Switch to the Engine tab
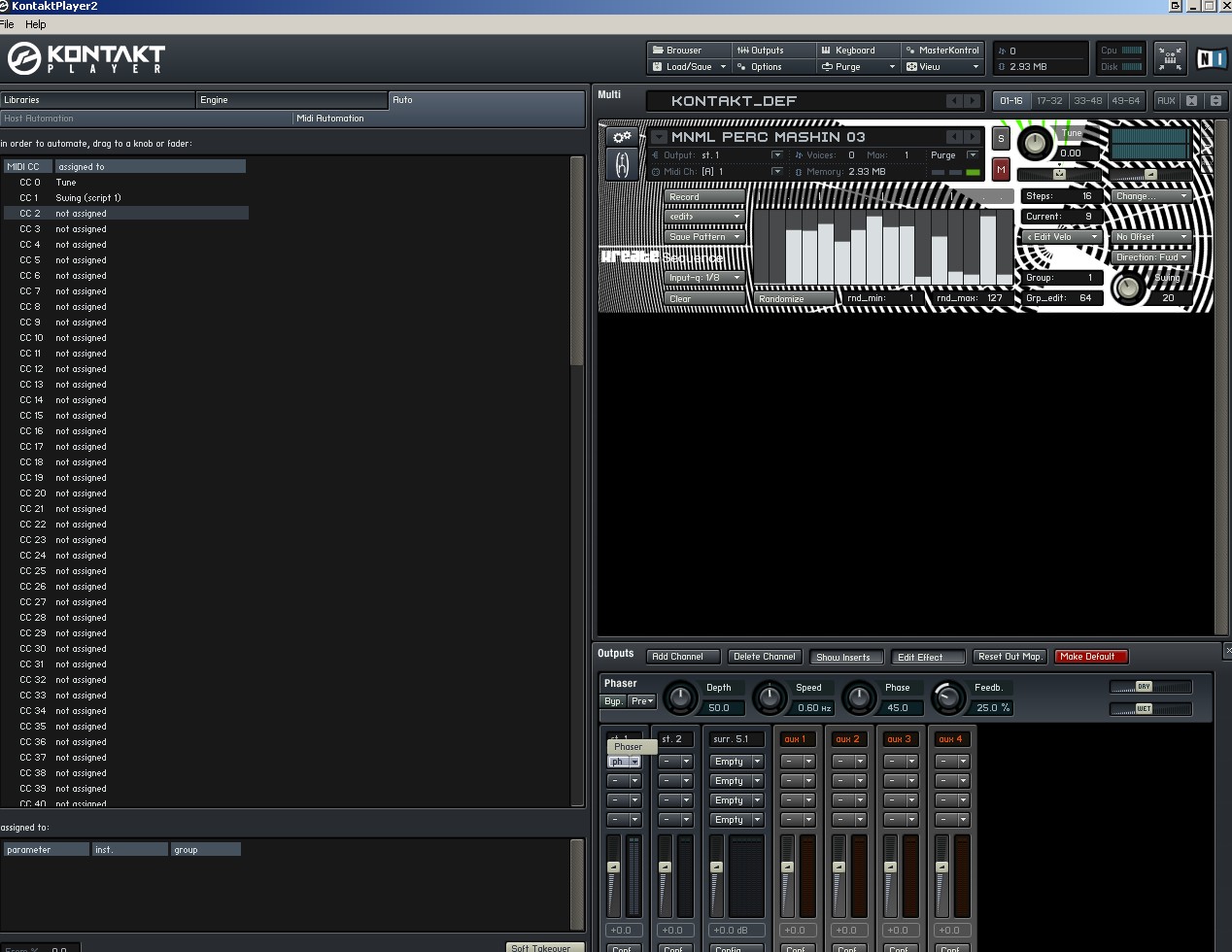This screenshot has width=1232, height=952. pos(291,100)
